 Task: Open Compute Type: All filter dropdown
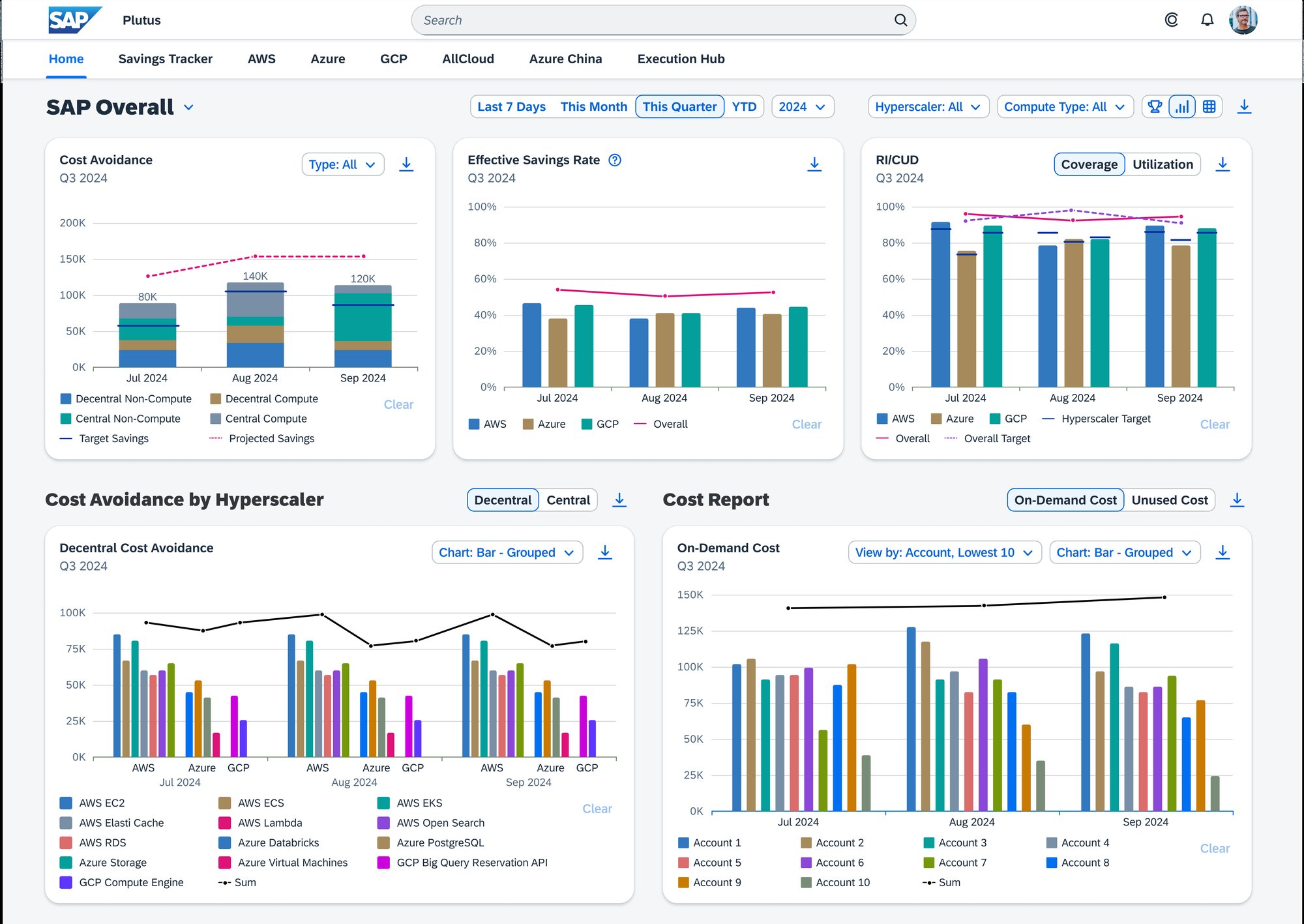[x=1065, y=106]
